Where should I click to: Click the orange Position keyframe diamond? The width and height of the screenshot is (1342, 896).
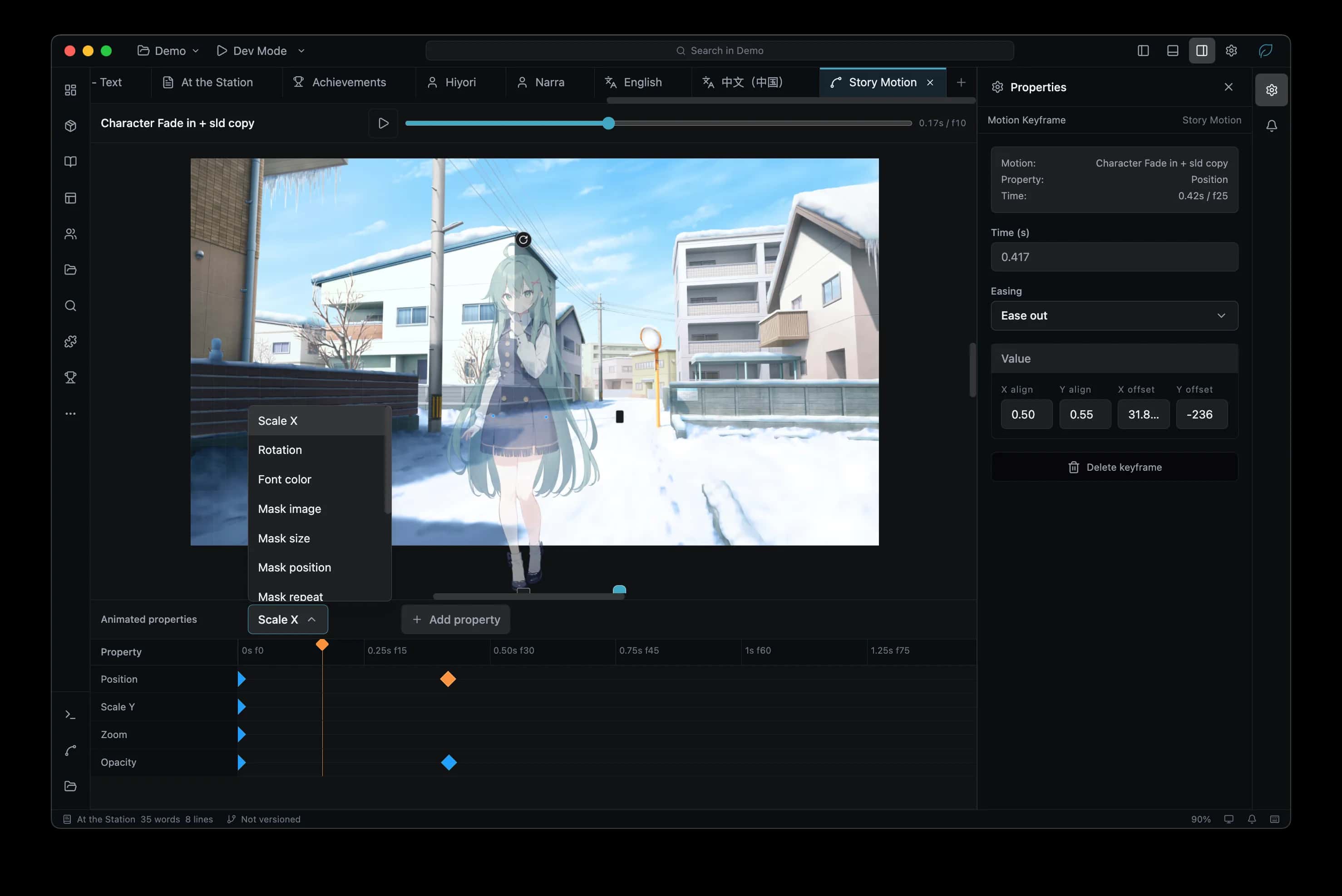click(448, 679)
